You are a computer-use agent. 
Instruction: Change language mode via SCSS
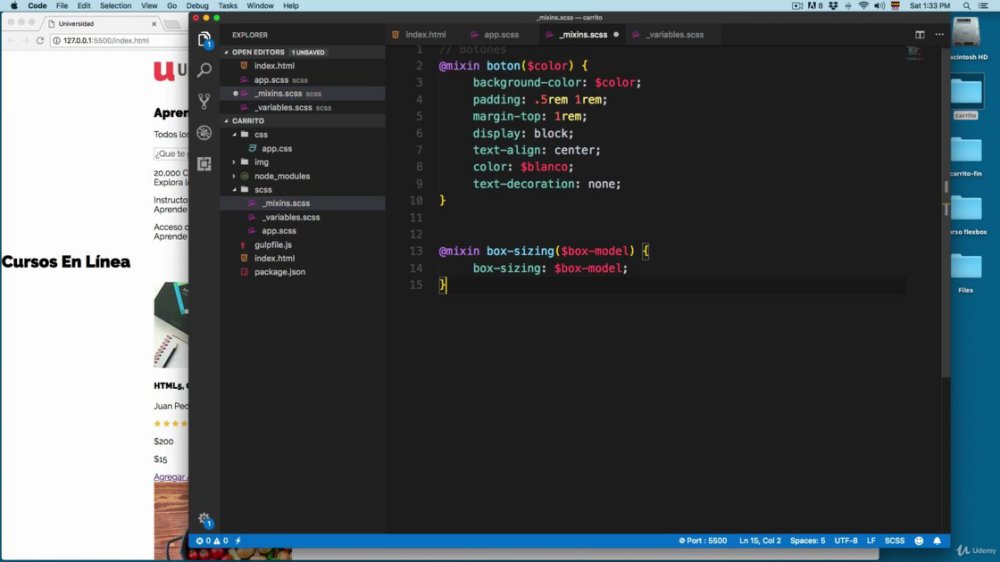coord(894,541)
